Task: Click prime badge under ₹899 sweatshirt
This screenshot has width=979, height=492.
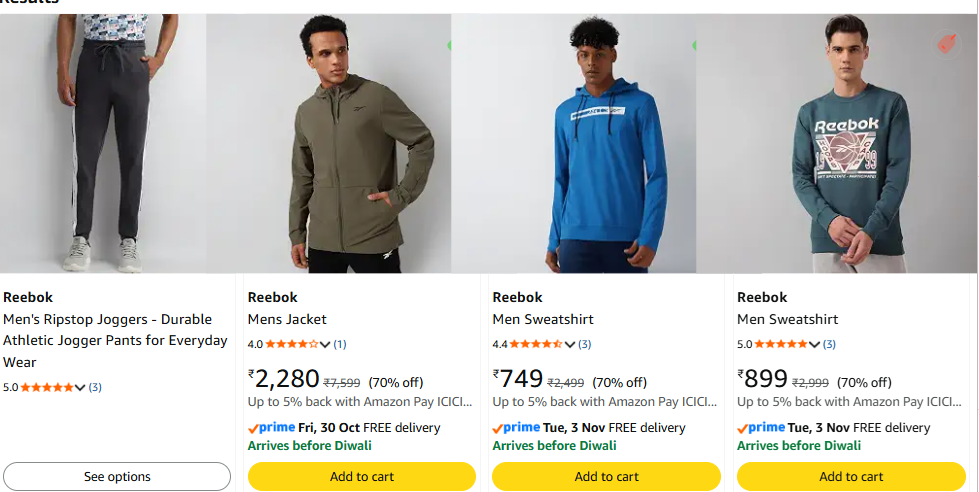Action: [761, 428]
